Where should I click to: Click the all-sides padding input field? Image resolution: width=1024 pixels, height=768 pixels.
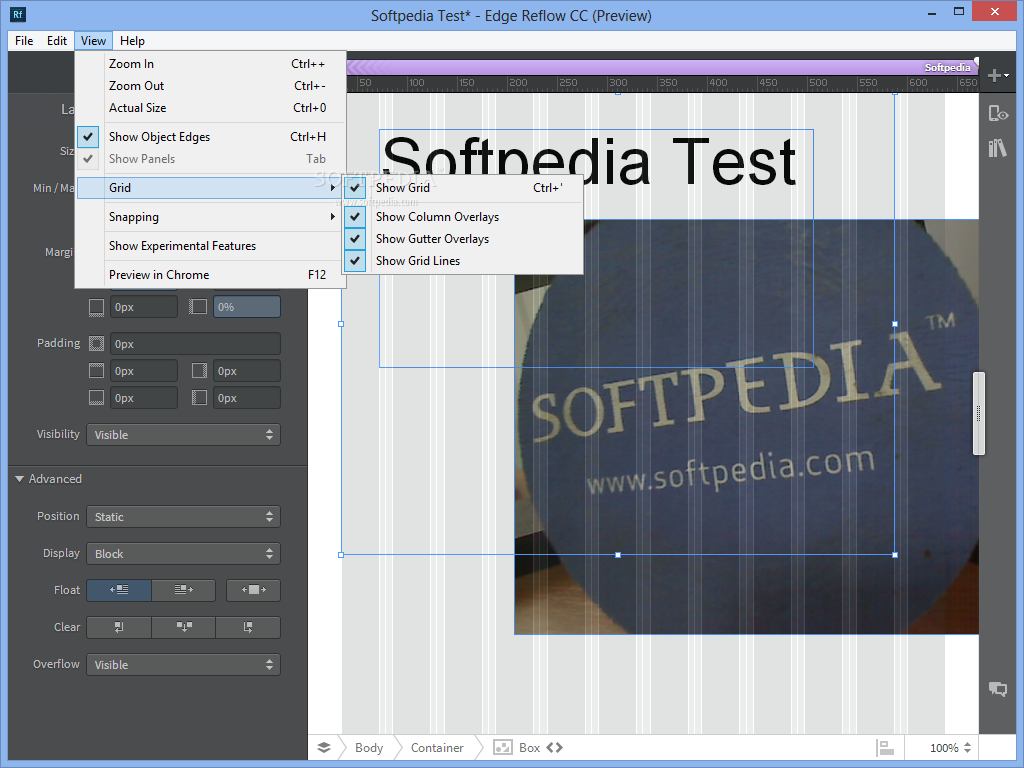(195, 344)
